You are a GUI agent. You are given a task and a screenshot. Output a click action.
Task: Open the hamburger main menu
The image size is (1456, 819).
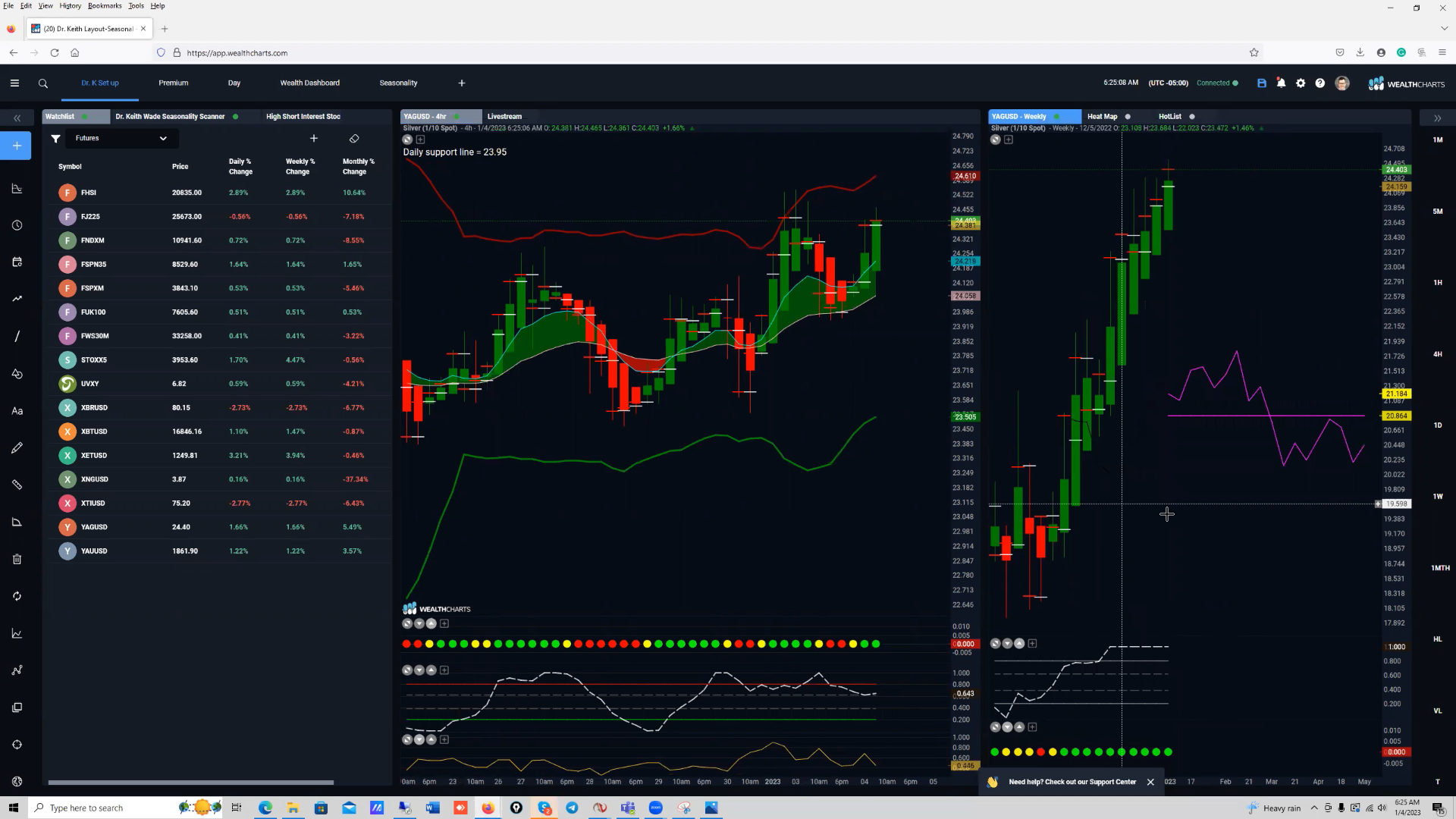click(14, 83)
